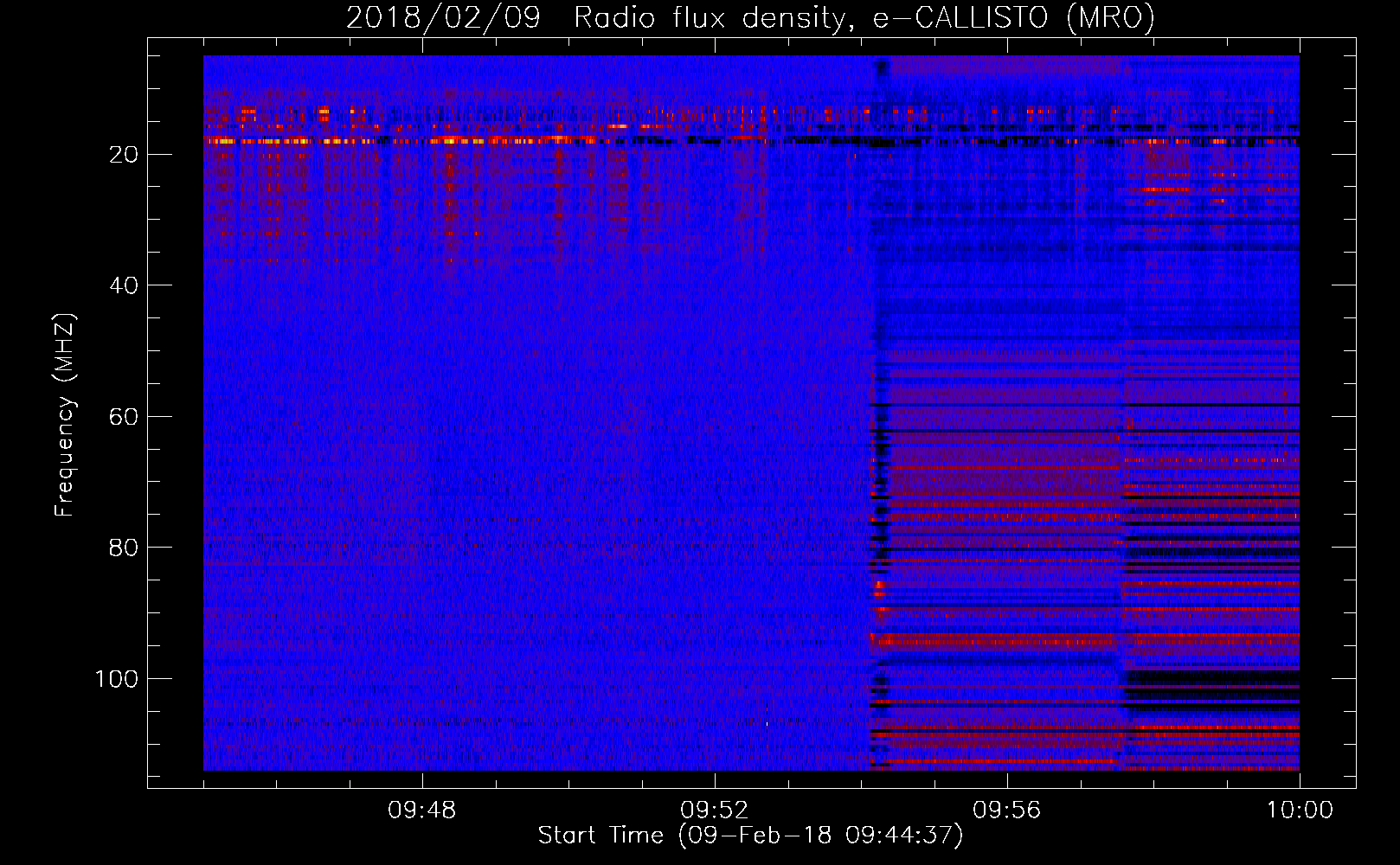Viewport: 1400px width, 865px height.
Task: Click the 60 MHz frequency tick label
Action: (124, 416)
